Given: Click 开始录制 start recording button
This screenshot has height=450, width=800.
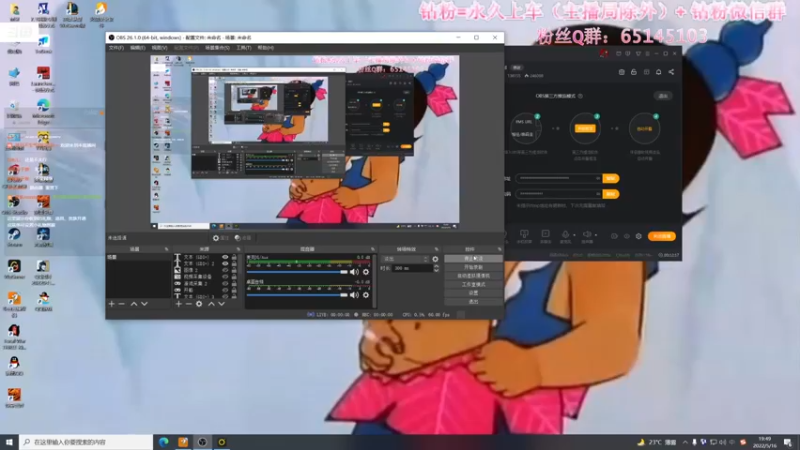Looking at the screenshot, I should pos(473,267).
